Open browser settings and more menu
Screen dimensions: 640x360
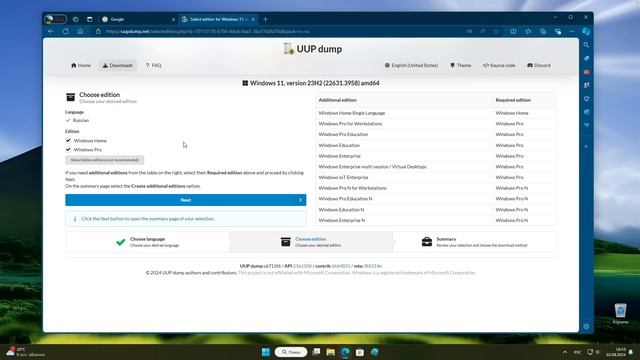click(572, 31)
